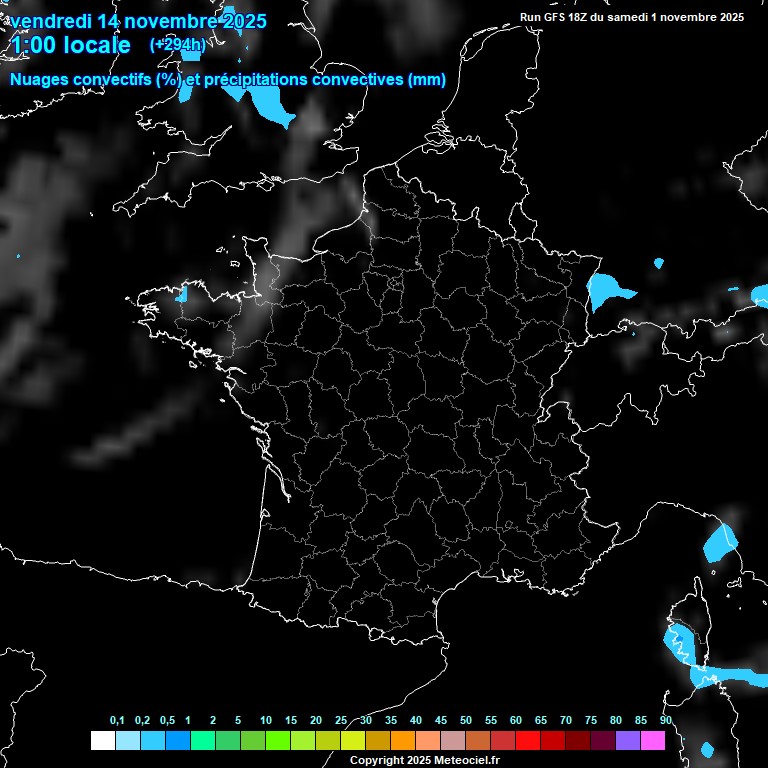The width and height of the screenshot is (768, 768).
Task: Select the '5' legend label
Action: pyautogui.click(x=238, y=720)
